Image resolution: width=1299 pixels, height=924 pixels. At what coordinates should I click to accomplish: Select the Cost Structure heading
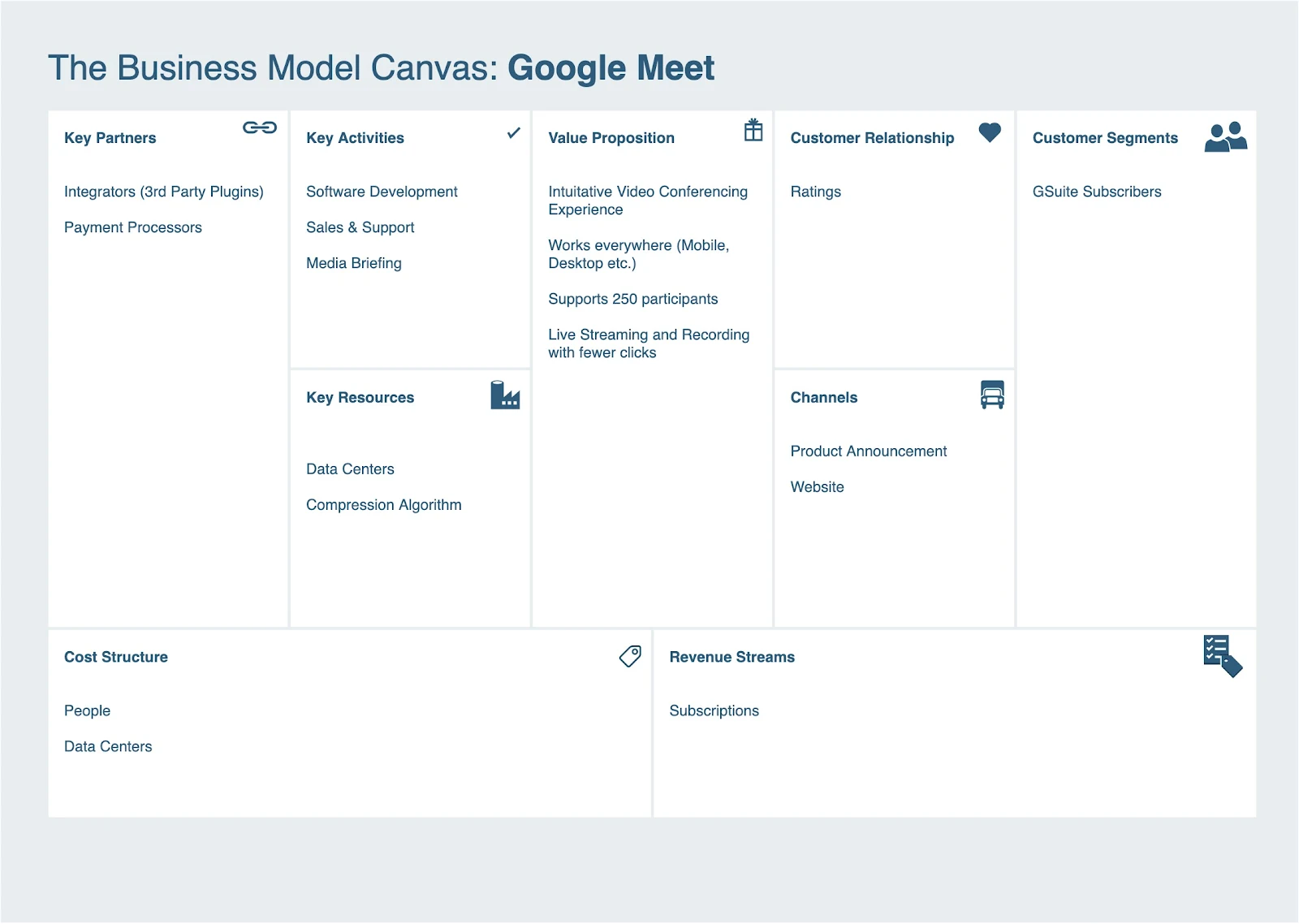tap(116, 658)
